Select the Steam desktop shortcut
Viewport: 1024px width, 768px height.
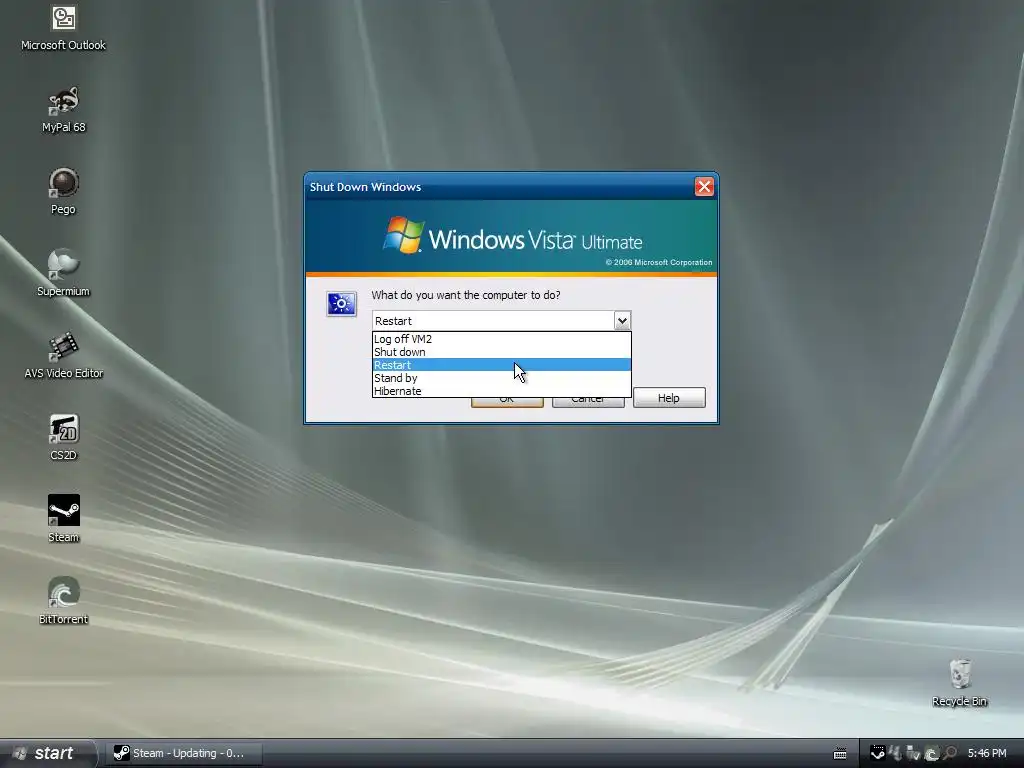coord(63,519)
